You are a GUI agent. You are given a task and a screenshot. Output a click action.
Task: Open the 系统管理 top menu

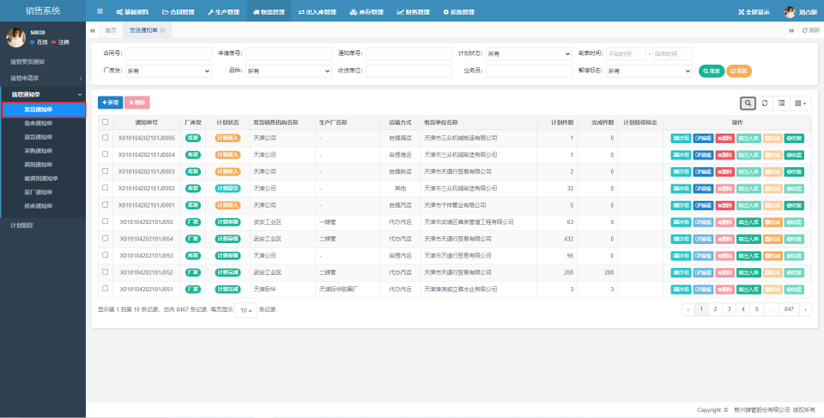(x=459, y=12)
